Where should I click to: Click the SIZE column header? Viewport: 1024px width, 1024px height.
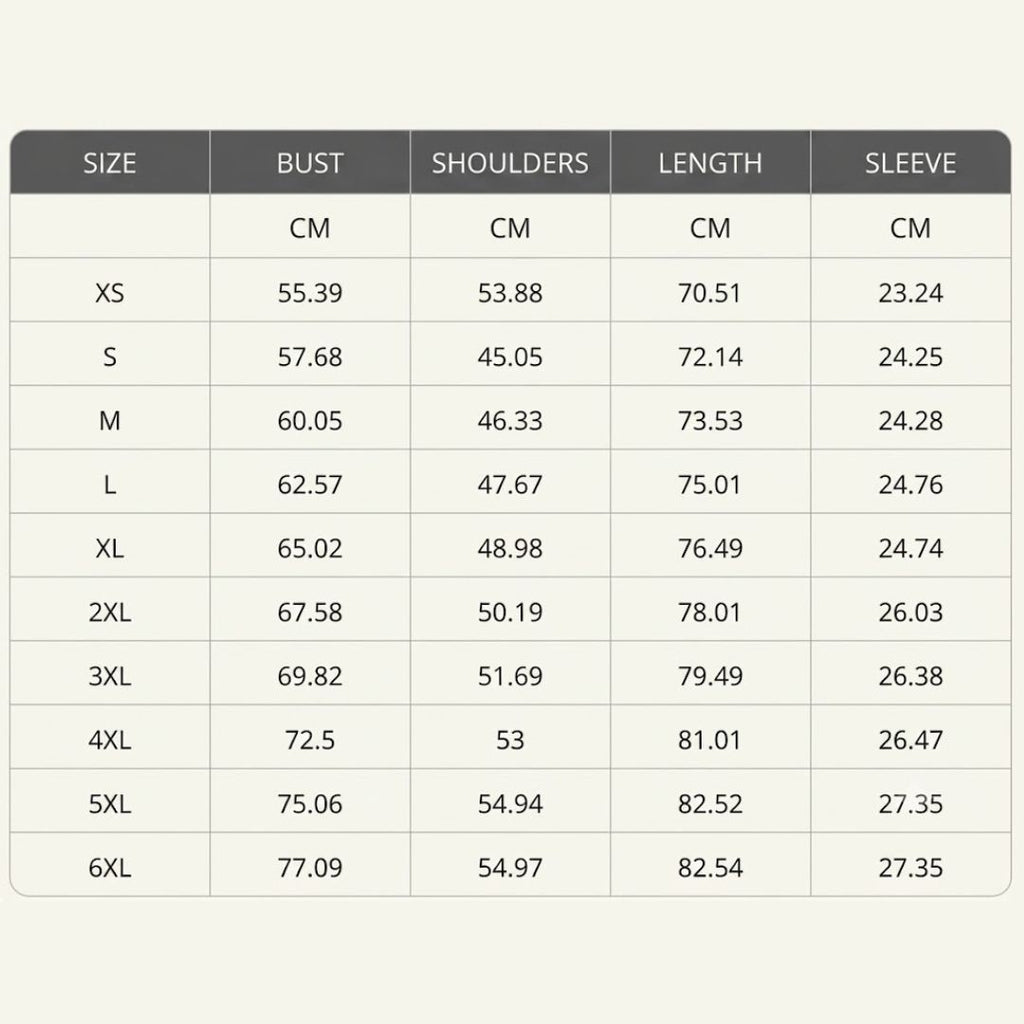point(110,163)
